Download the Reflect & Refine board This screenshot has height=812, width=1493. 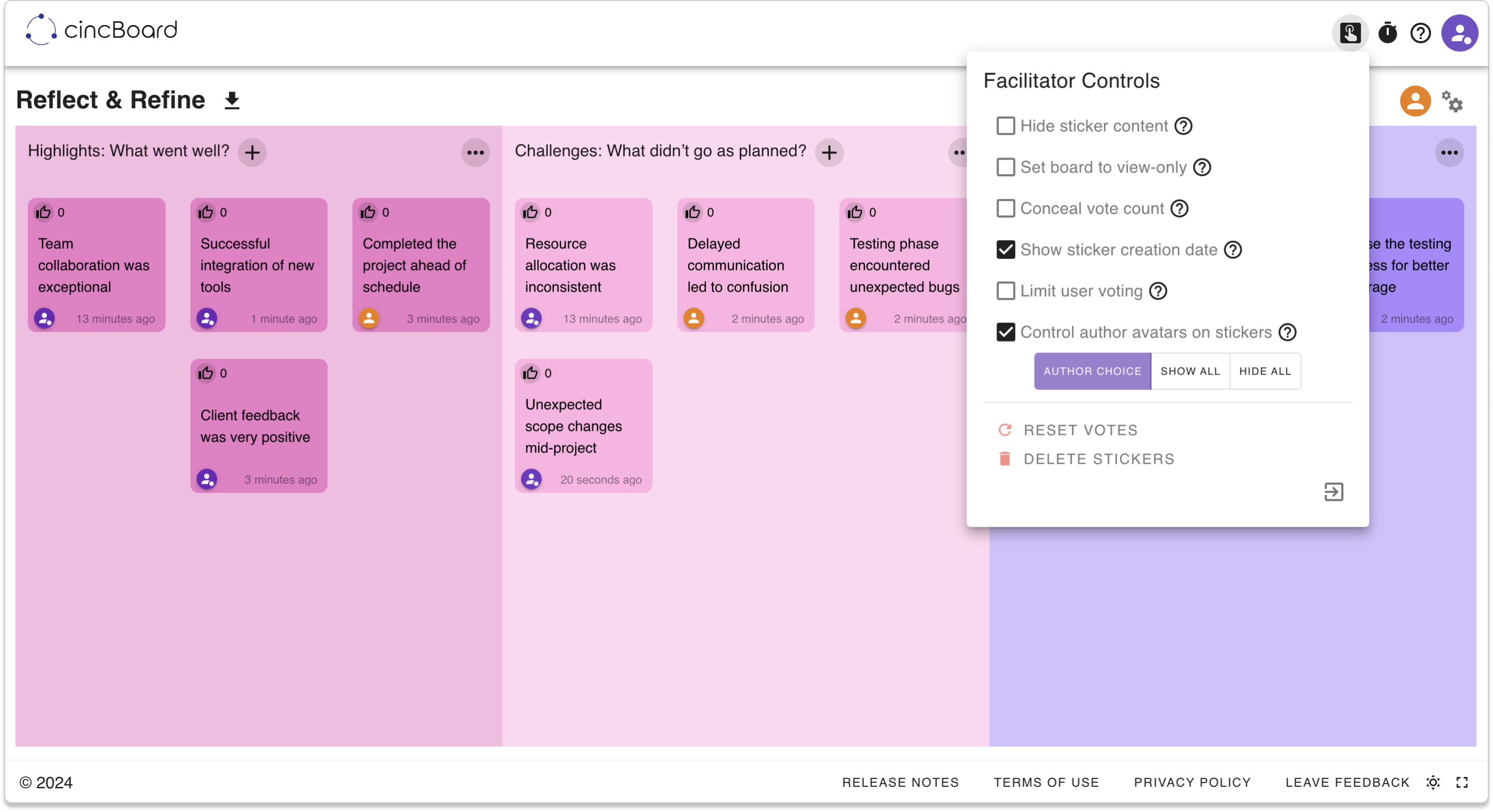pos(232,101)
